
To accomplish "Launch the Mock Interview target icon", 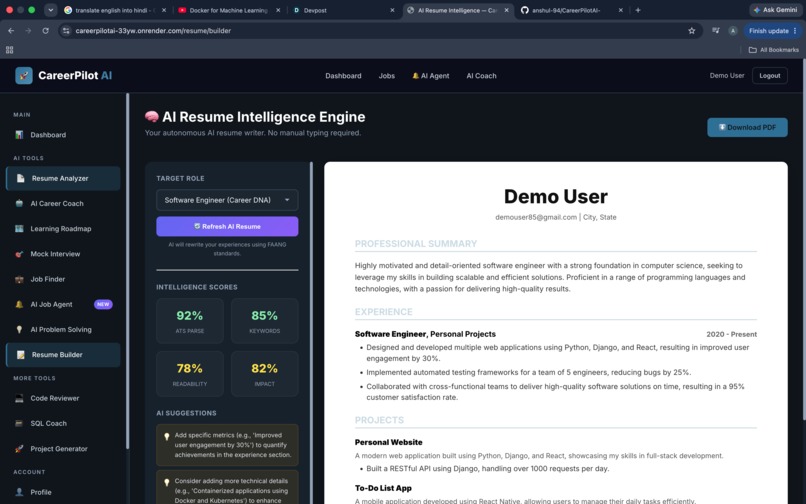I will pyautogui.click(x=19, y=254).
